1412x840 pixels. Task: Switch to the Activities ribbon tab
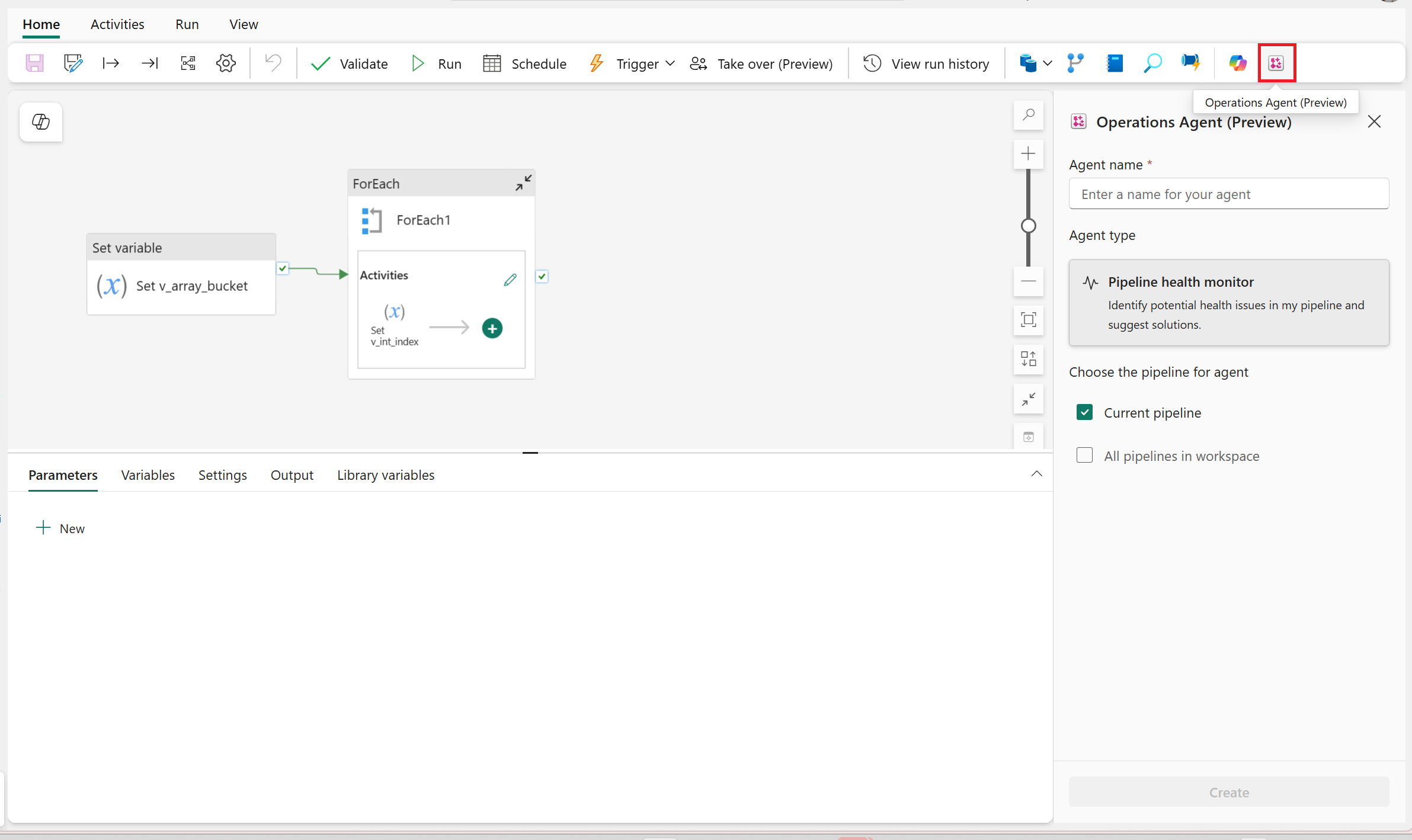[x=117, y=24]
